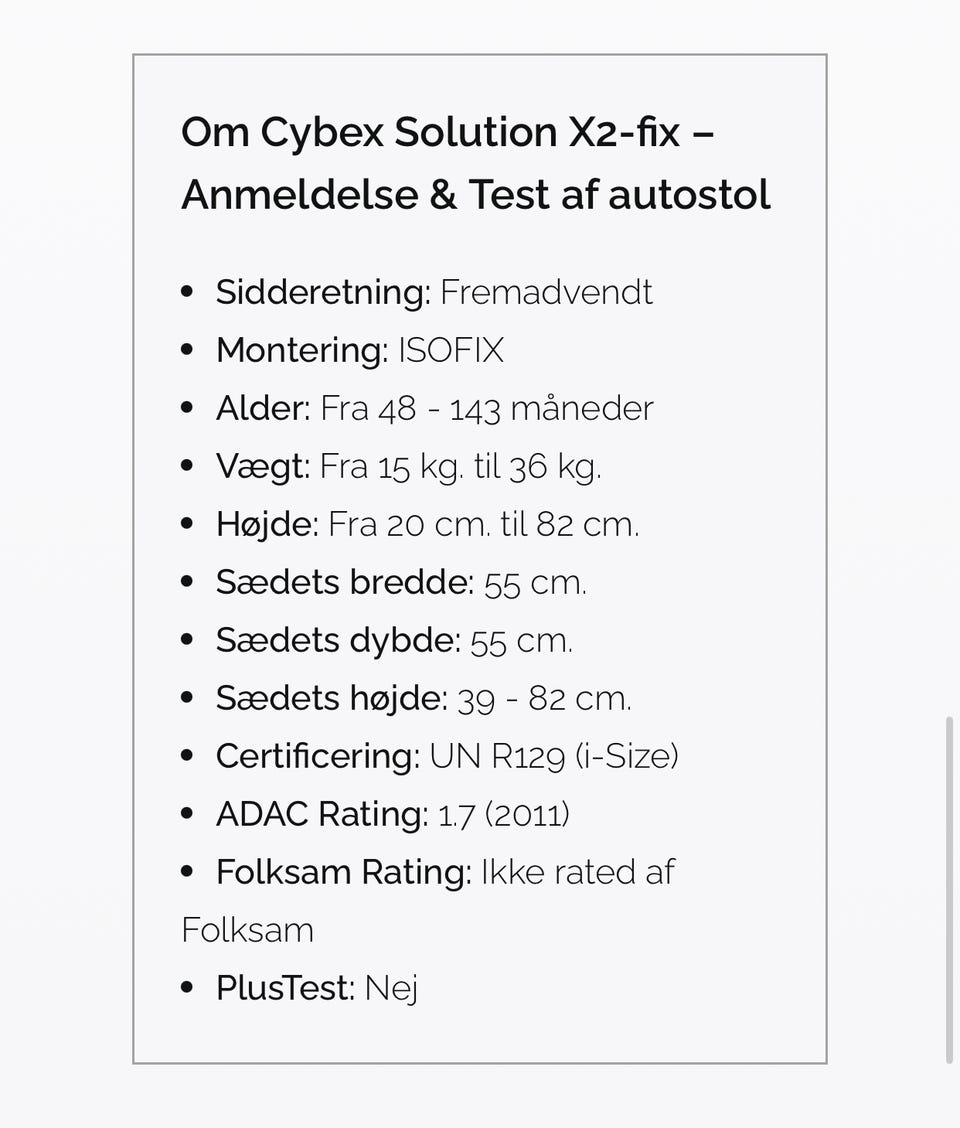The image size is (960, 1128).
Task: Click the "Montering" label
Action: point(301,350)
